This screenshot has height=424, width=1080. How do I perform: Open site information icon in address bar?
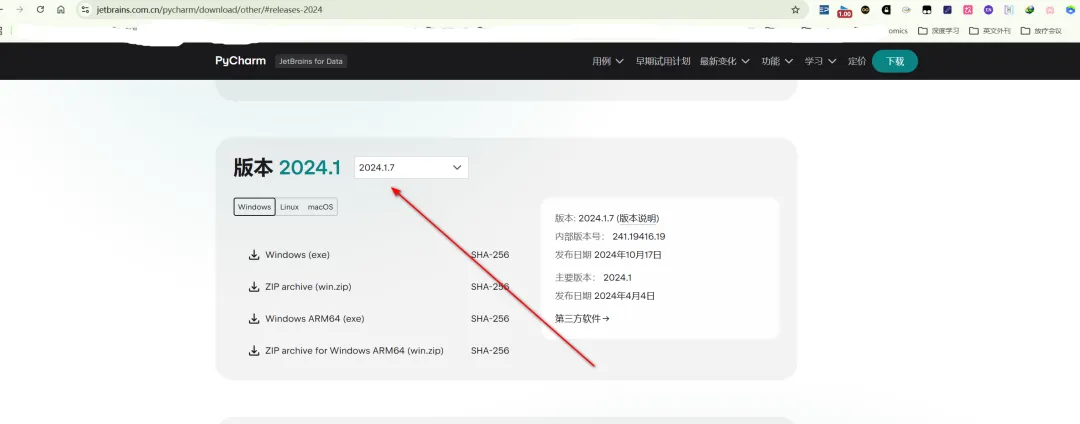(x=85, y=10)
